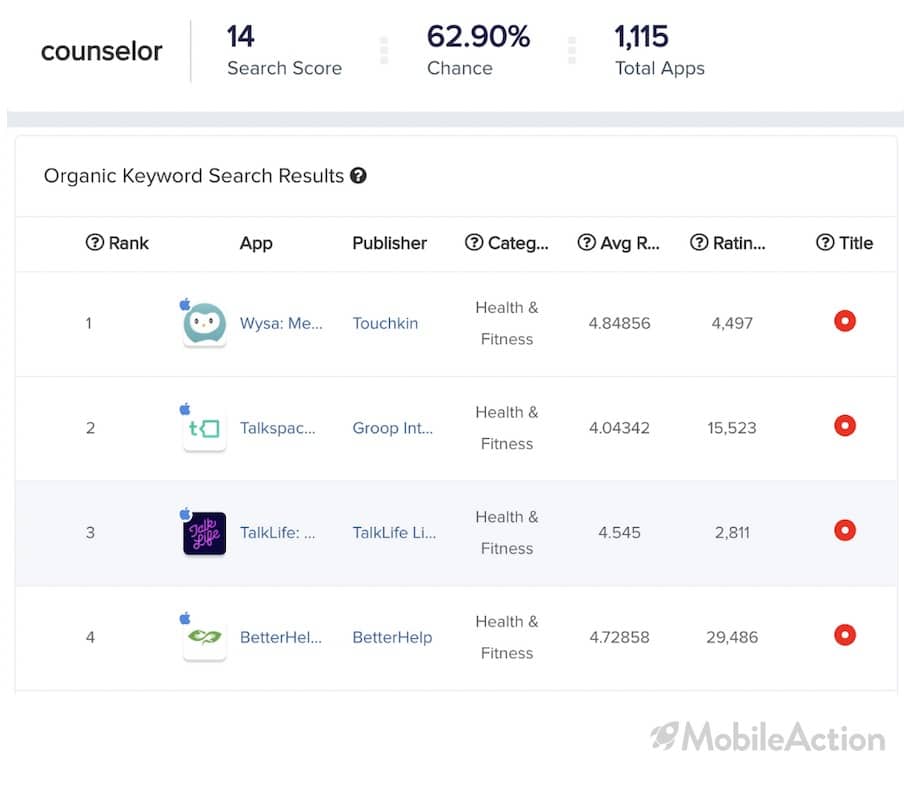Screen dimensions: 904x792
Task: Click the 62.90% Chance value
Action: 479,36
